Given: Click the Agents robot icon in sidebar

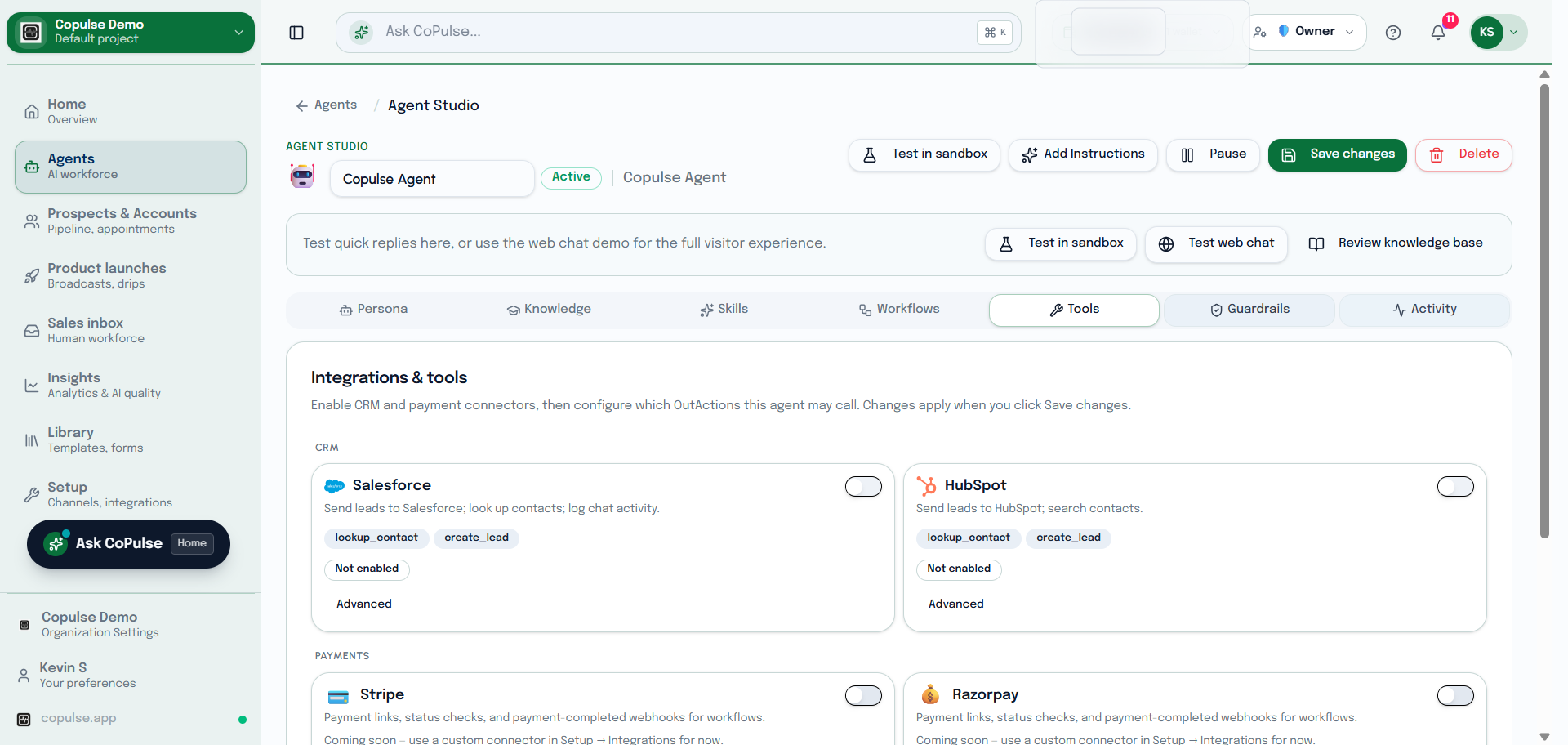Looking at the screenshot, I should (x=31, y=166).
